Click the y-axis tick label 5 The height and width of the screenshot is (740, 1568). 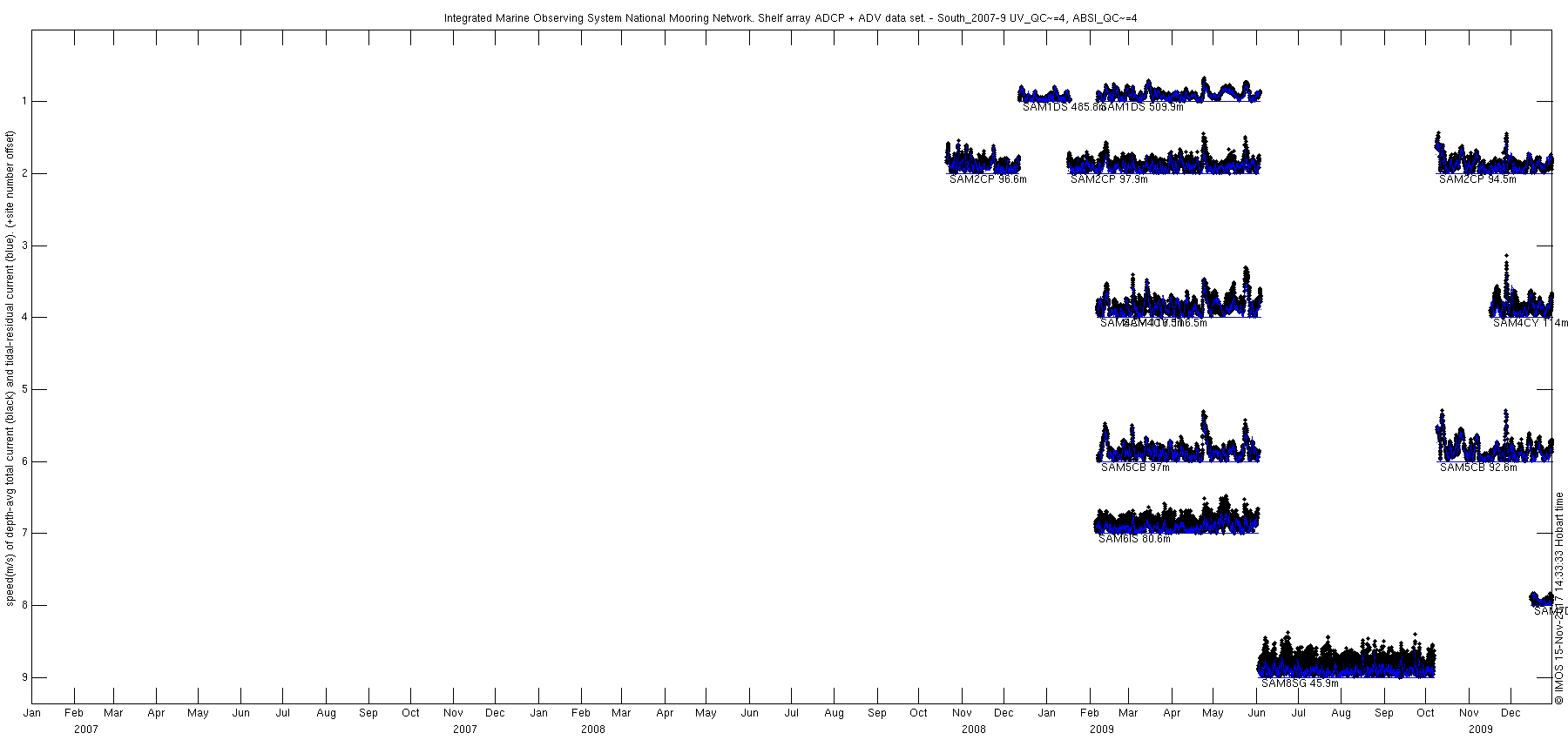click(x=25, y=389)
